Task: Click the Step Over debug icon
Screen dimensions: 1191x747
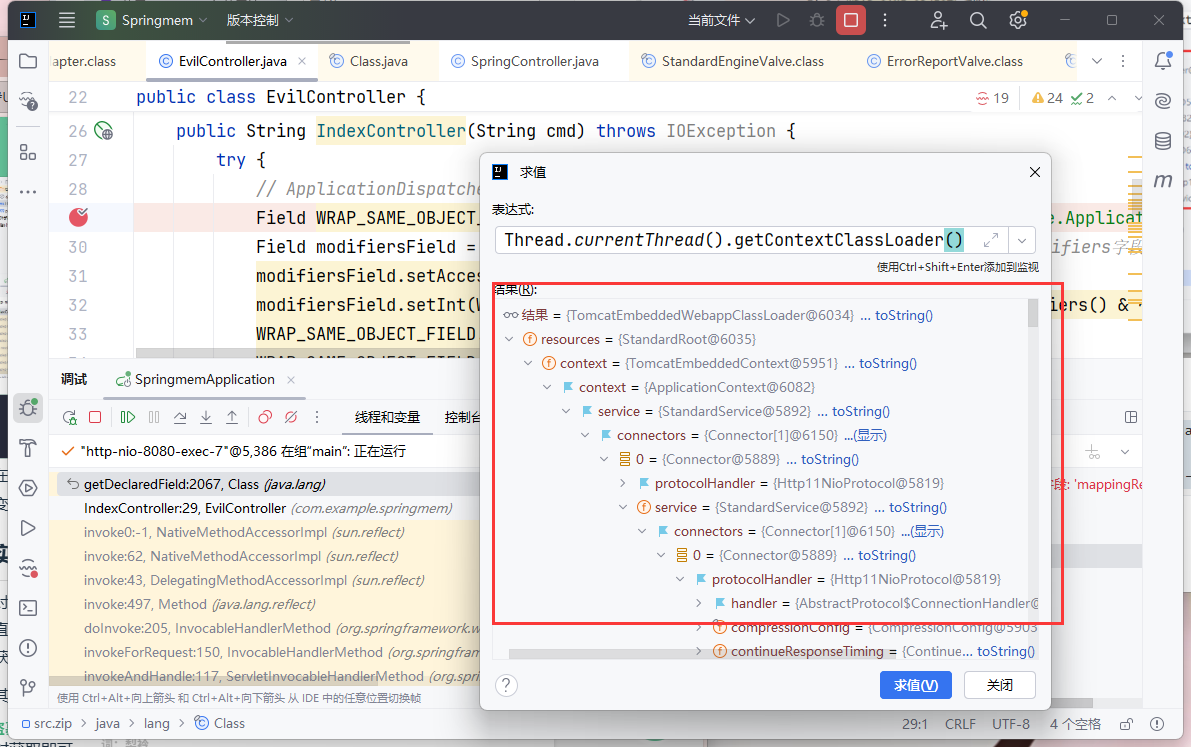Action: tap(180, 417)
